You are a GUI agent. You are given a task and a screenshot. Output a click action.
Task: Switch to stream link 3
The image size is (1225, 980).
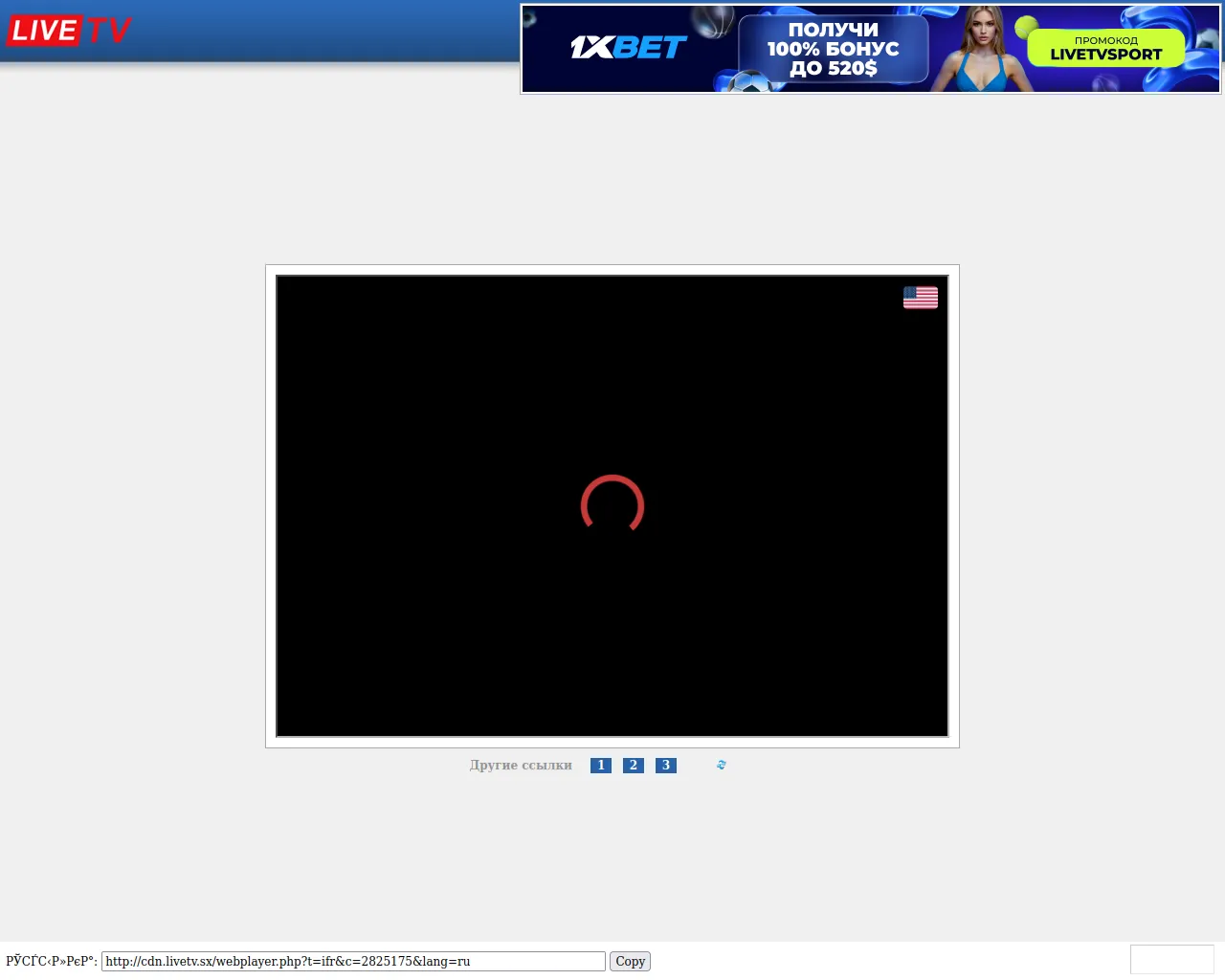[666, 765]
